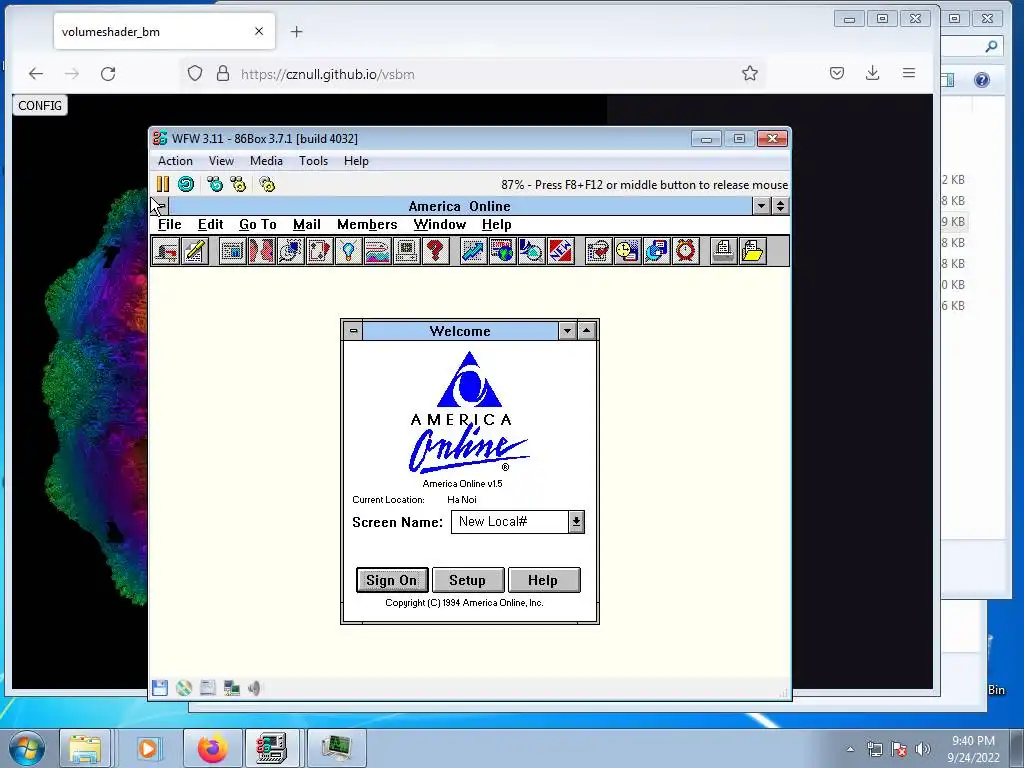The height and width of the screenshot is (768, 1024).
Task: Click the CONFIG button in Firefox page
Action: coord(40,105)
